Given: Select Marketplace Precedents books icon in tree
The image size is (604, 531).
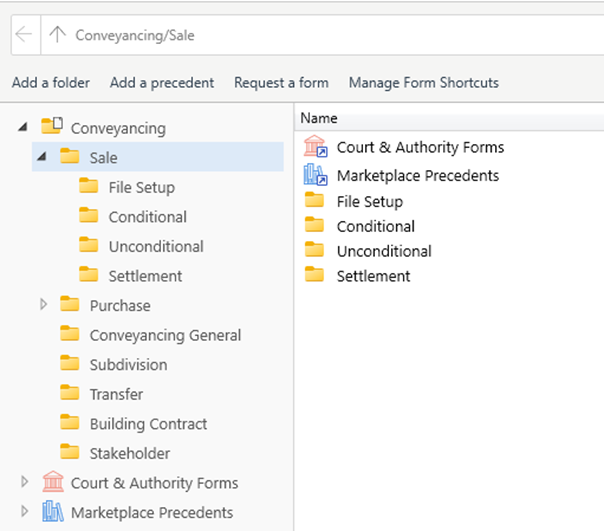Looking at the screenshot, I should coord(53,511).
